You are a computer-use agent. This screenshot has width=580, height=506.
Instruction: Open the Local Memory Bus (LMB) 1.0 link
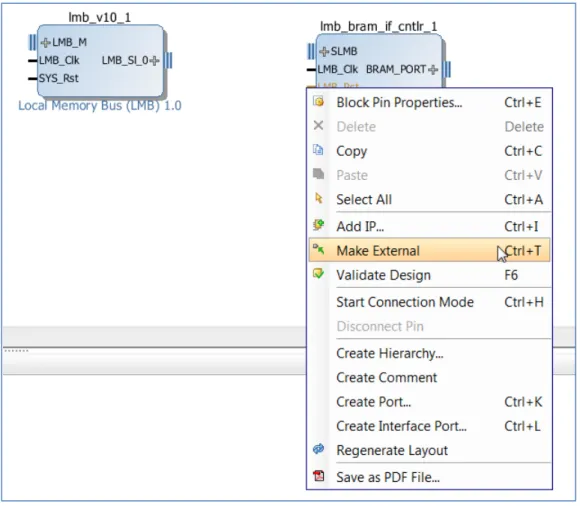pyautogui.click(x=100, y=106)
